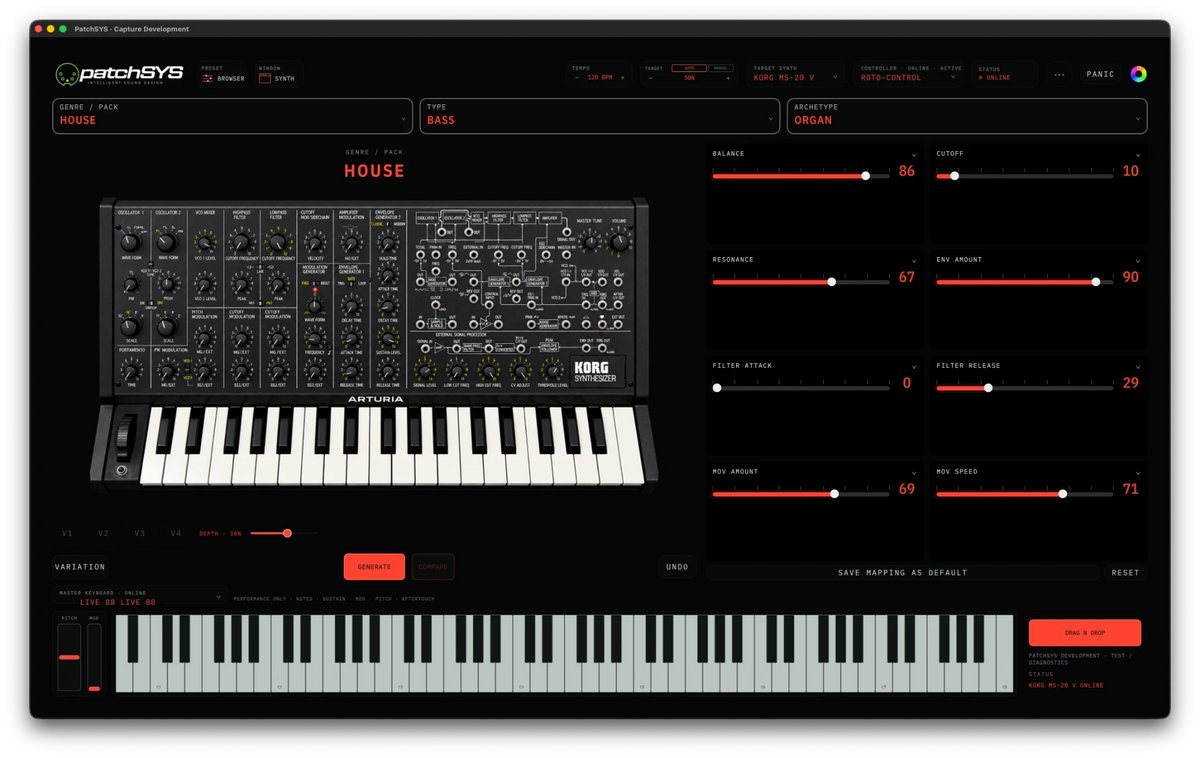Screen dimensions: 1200x758
Task: Toggle the modulation generator Free/Reset switch
Action: [x=315, y=283]
